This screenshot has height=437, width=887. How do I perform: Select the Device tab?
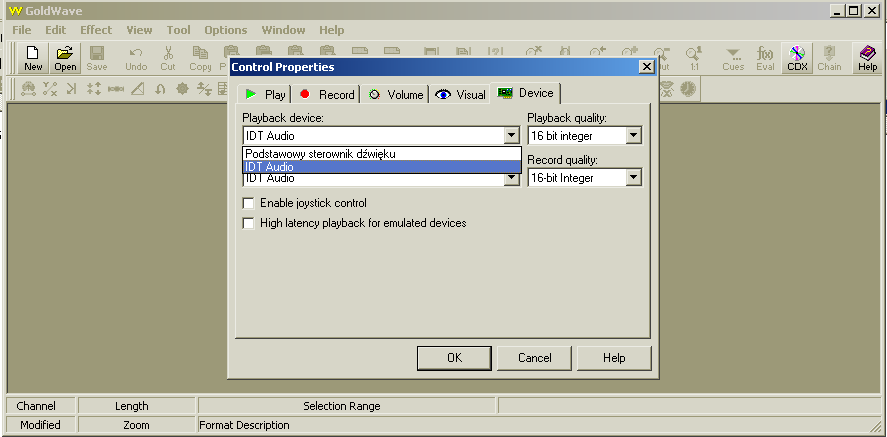(525, 93)
